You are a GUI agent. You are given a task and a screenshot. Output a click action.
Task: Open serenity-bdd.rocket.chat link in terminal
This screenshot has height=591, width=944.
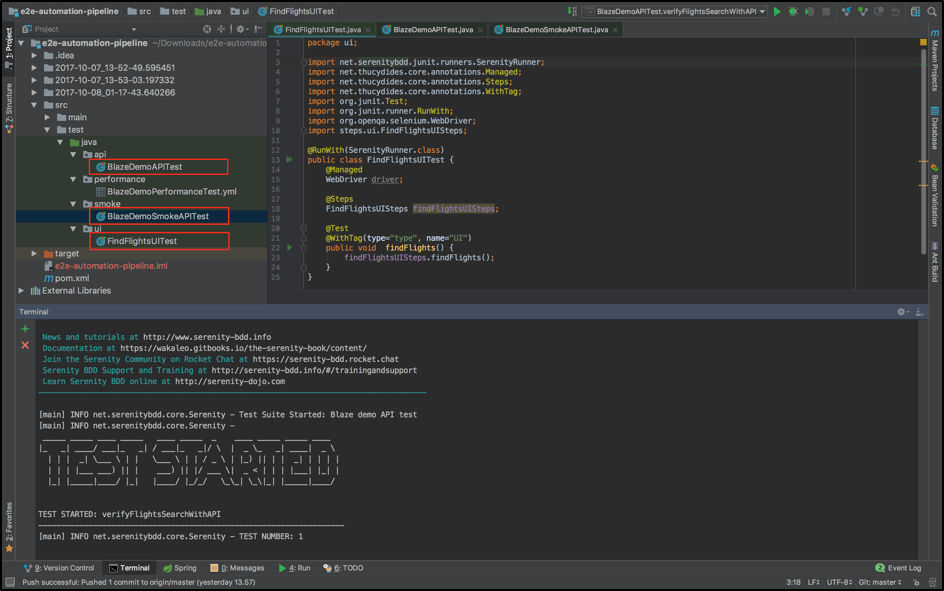(x=326, y=359)
